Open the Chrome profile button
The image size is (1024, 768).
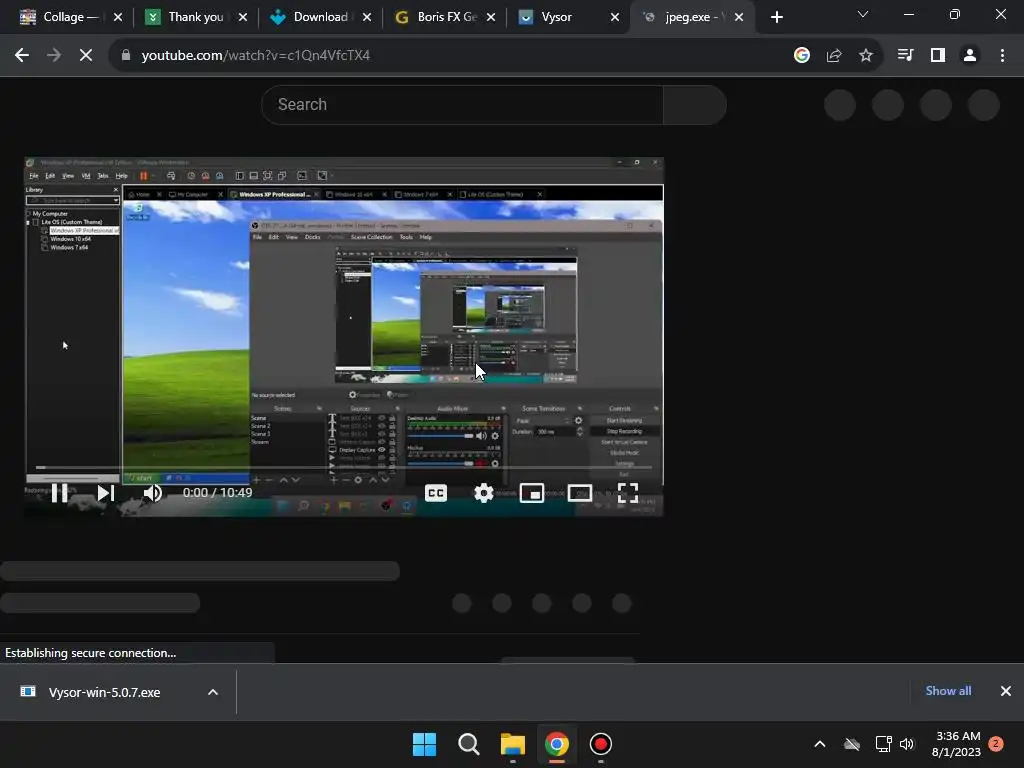tap(970, 56)
